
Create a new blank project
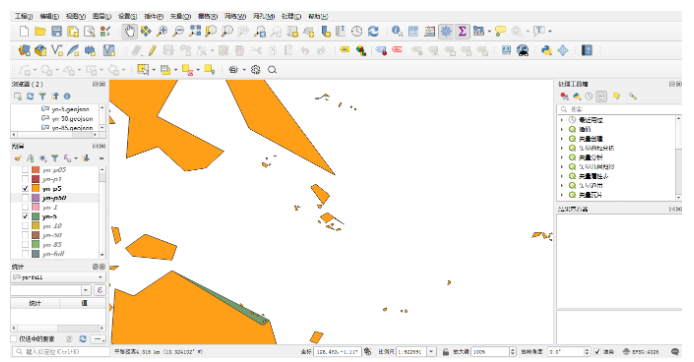tap(24, 31)
